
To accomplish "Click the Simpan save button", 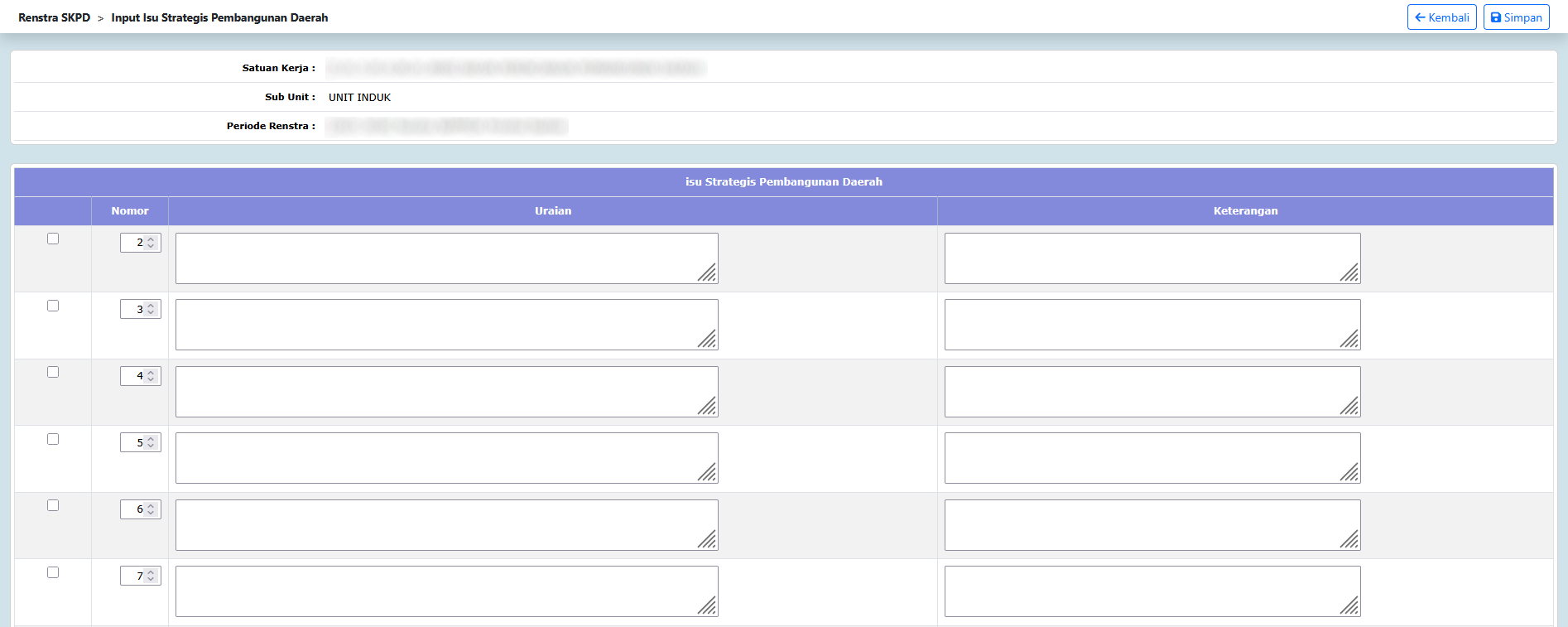I will [1516, 17].
